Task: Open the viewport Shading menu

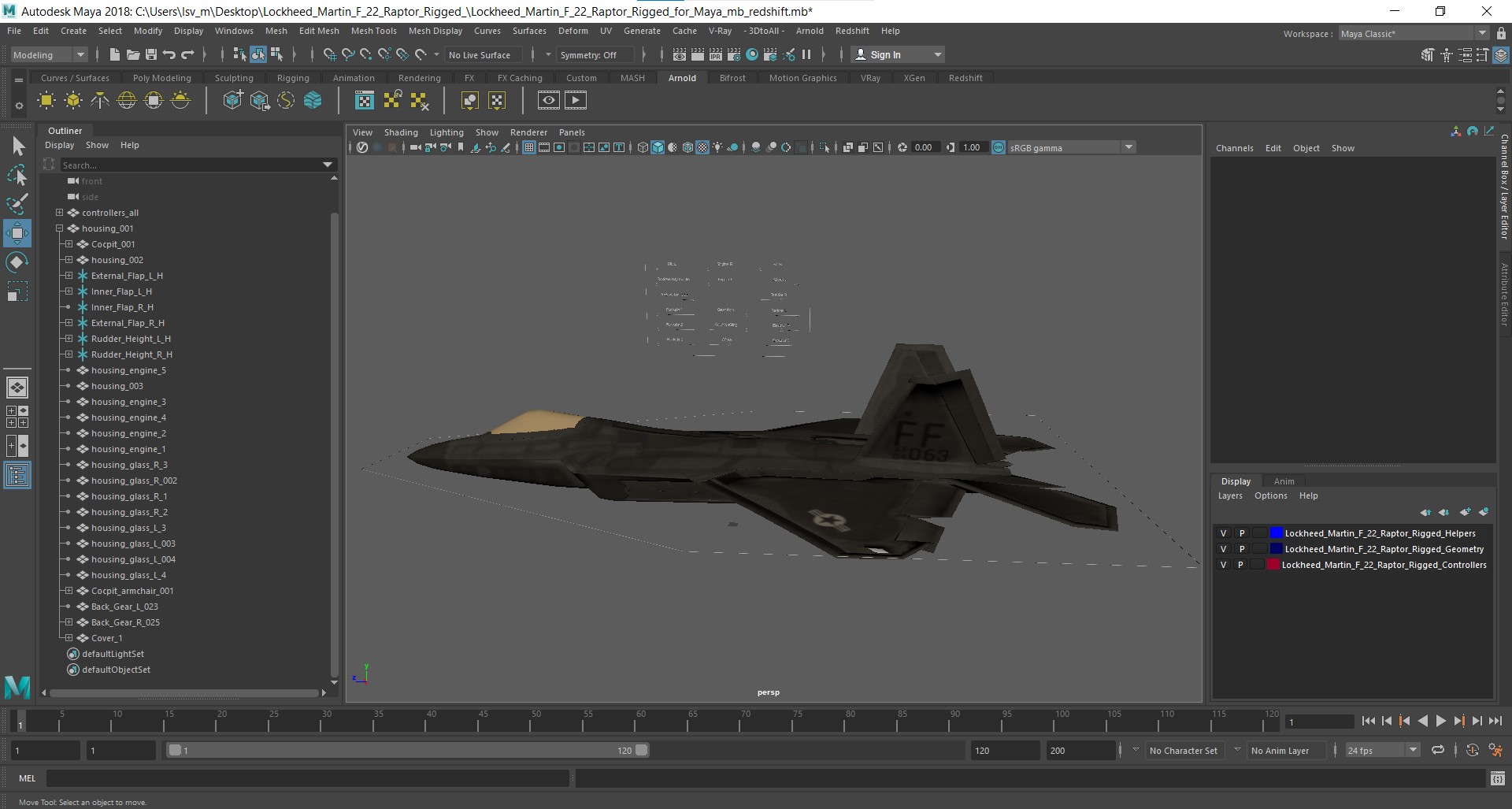Action: pos(401,132)
